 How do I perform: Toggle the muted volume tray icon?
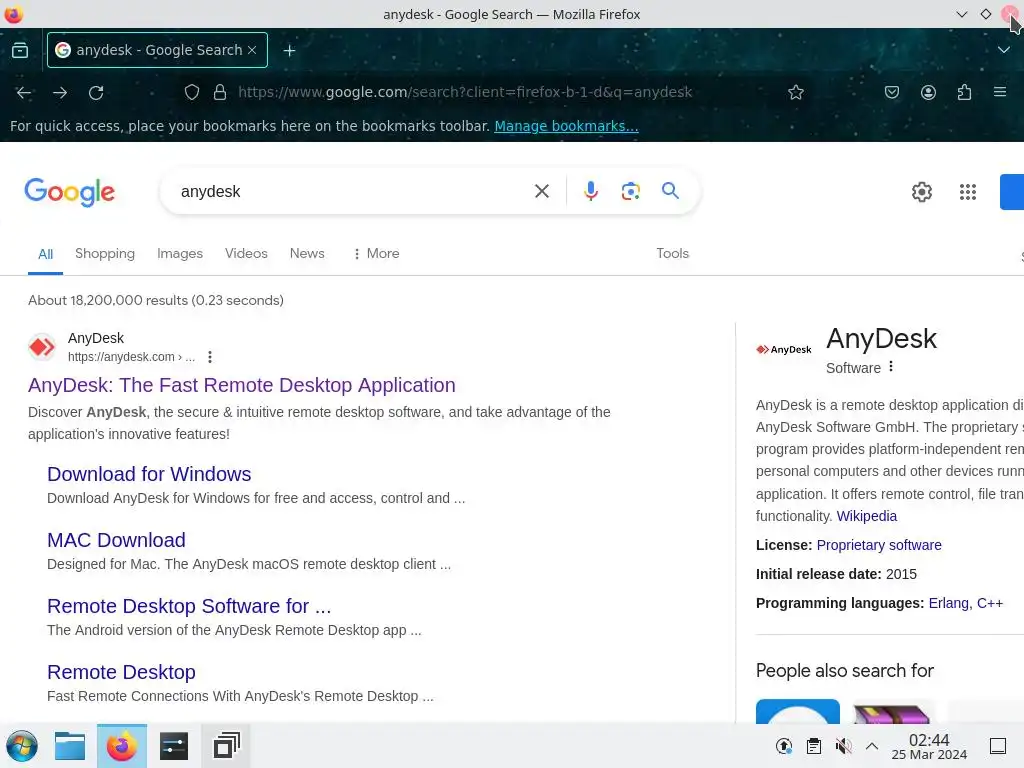[x=843, y=746]
